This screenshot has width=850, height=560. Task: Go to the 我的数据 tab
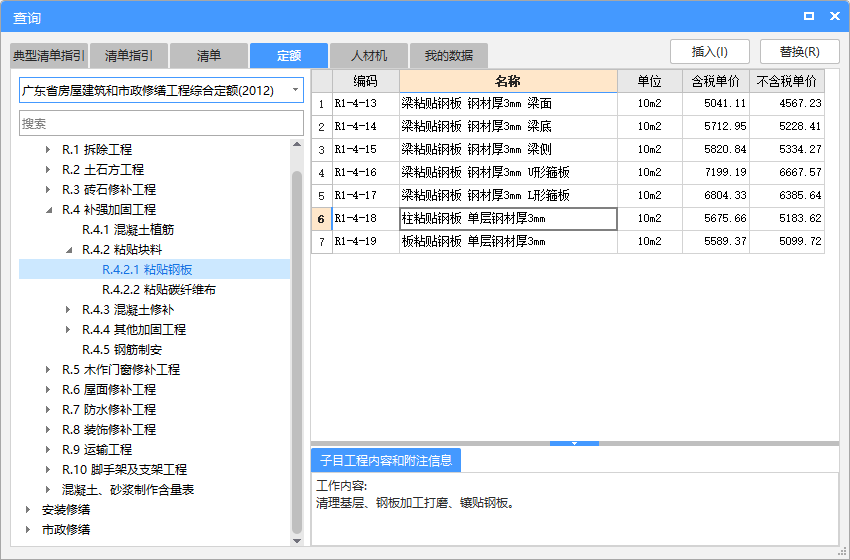click(449, 55)
